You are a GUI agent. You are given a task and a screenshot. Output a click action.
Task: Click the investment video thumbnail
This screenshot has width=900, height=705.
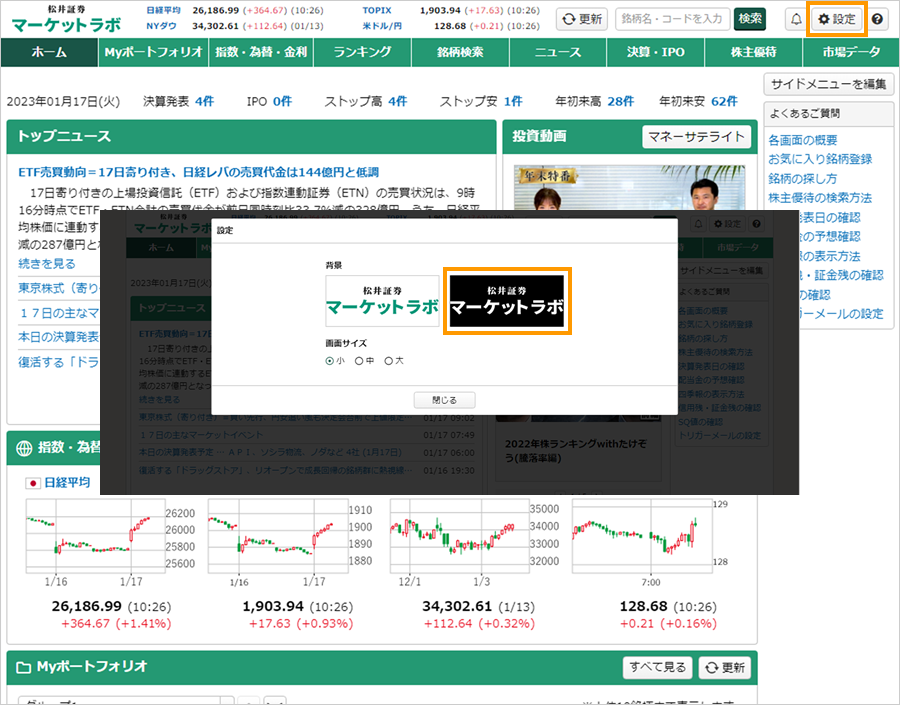point(630,187)
